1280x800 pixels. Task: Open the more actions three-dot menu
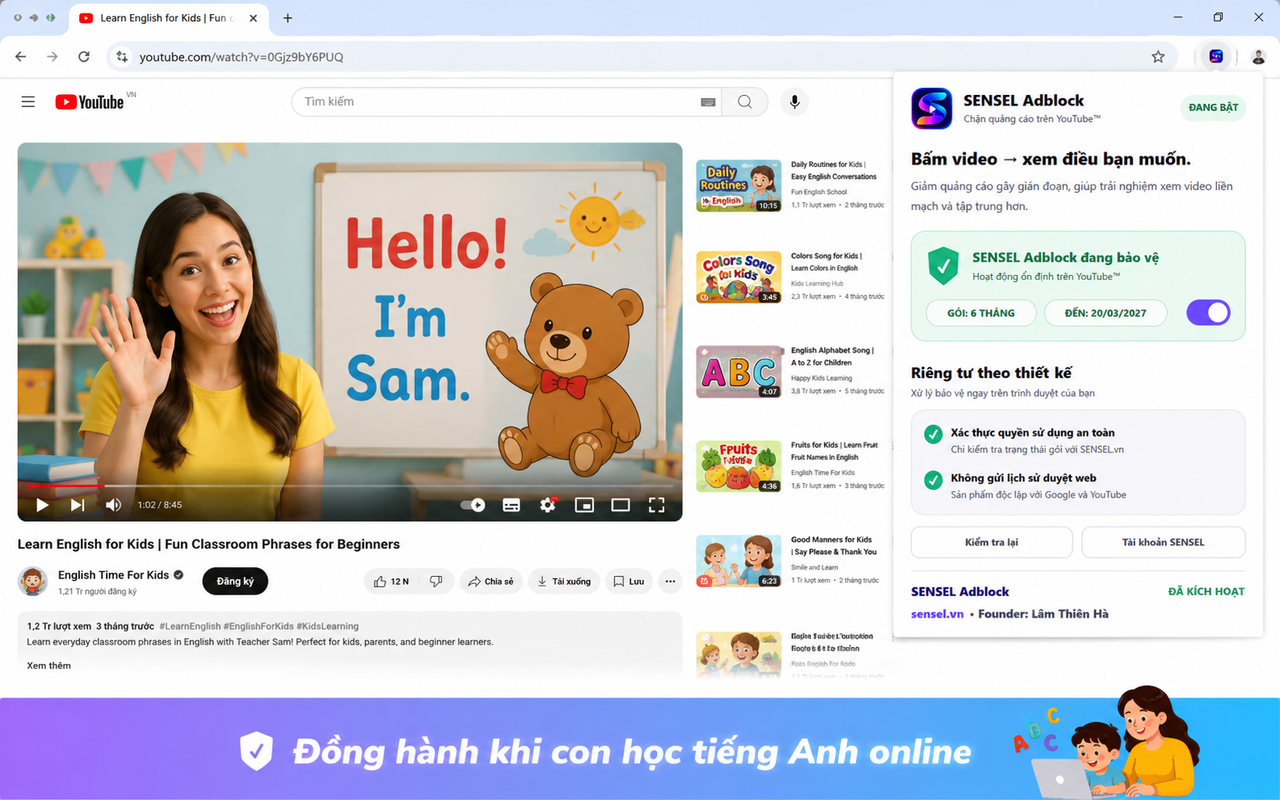pos(670,581)
